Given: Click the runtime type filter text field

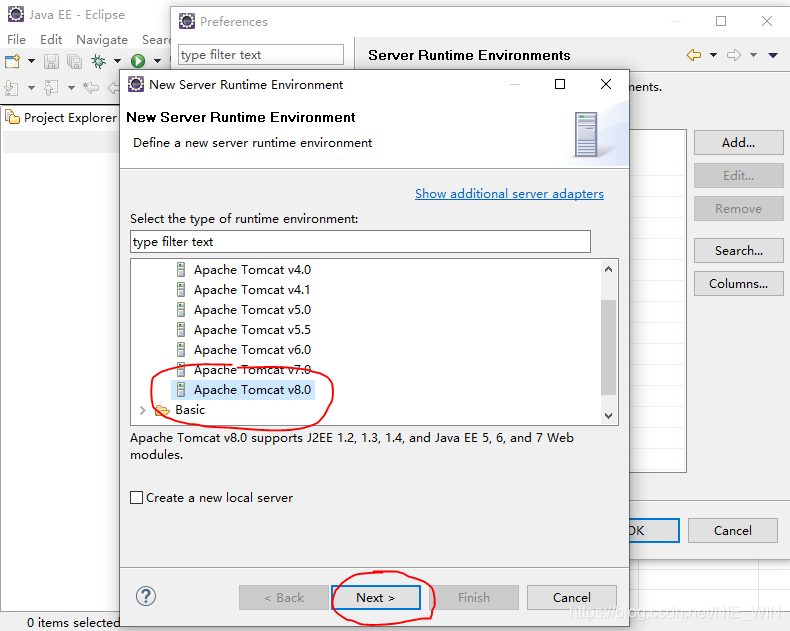Looking at the screenshot, I should tap(360, 242).
